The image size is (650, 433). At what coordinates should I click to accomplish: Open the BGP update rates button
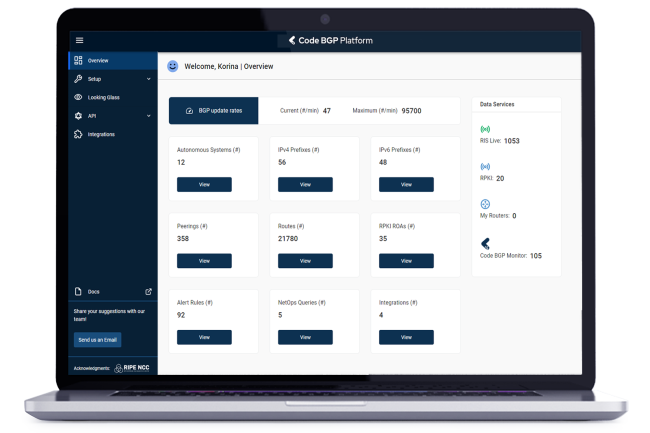coord(213,110)
